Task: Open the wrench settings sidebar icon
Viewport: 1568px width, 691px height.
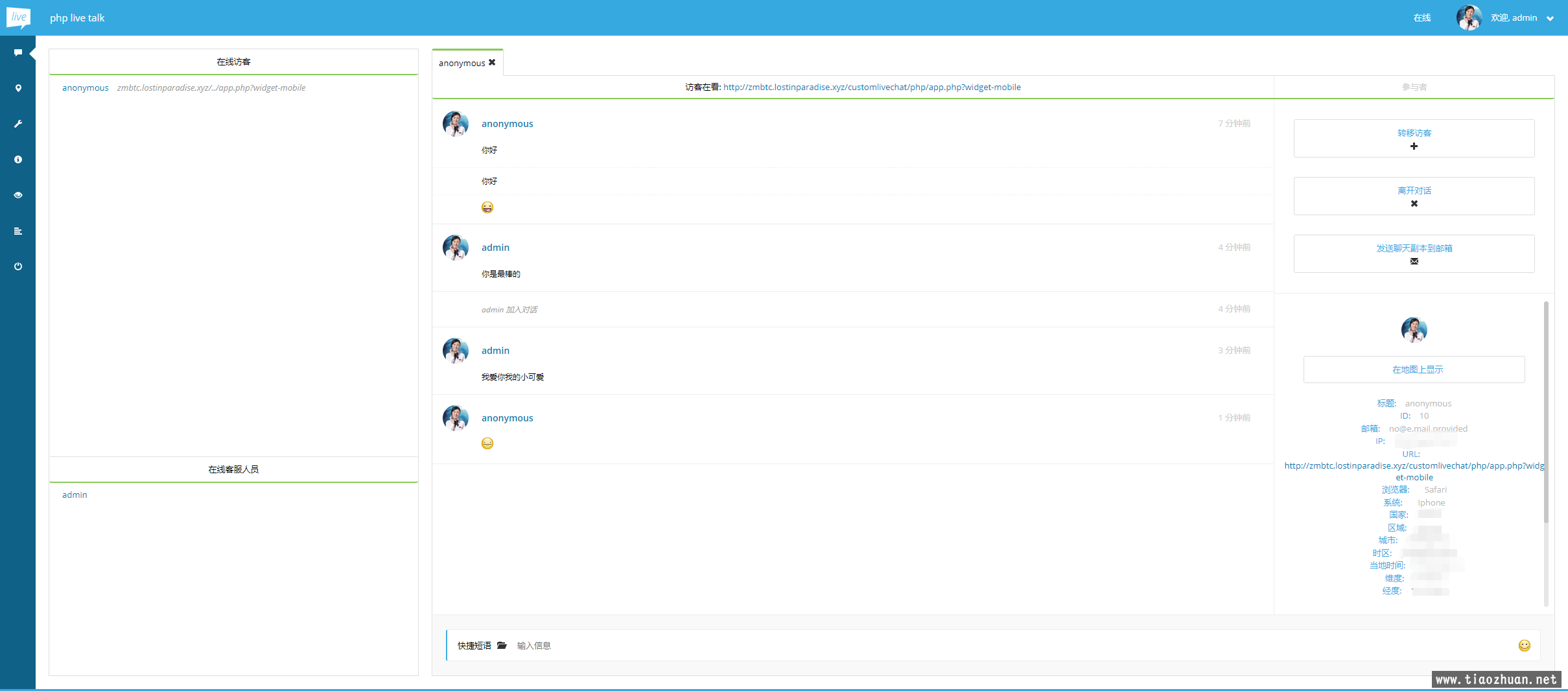Action: click(x=18, y=124)
